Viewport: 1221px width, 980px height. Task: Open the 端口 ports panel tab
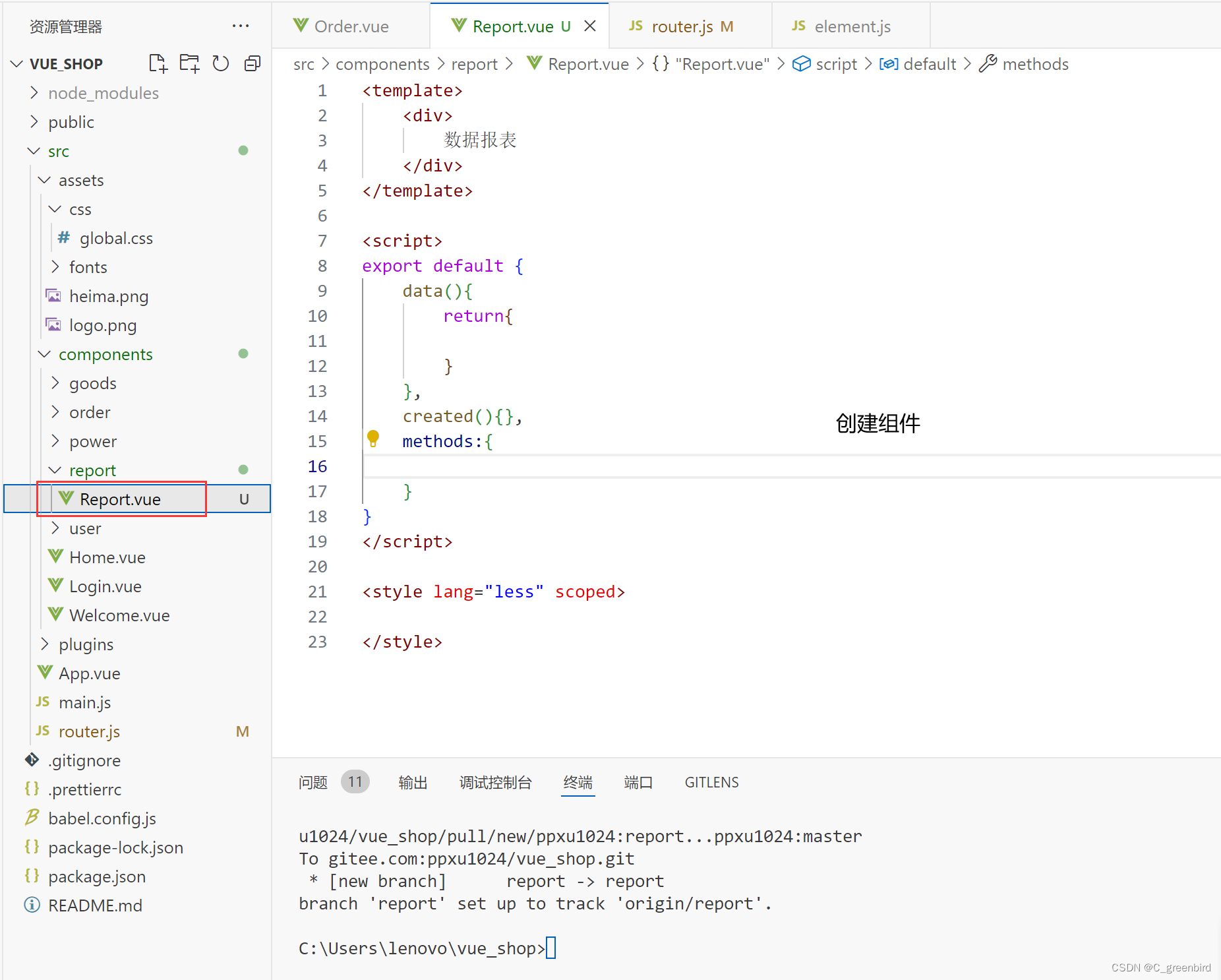point(639,782)
